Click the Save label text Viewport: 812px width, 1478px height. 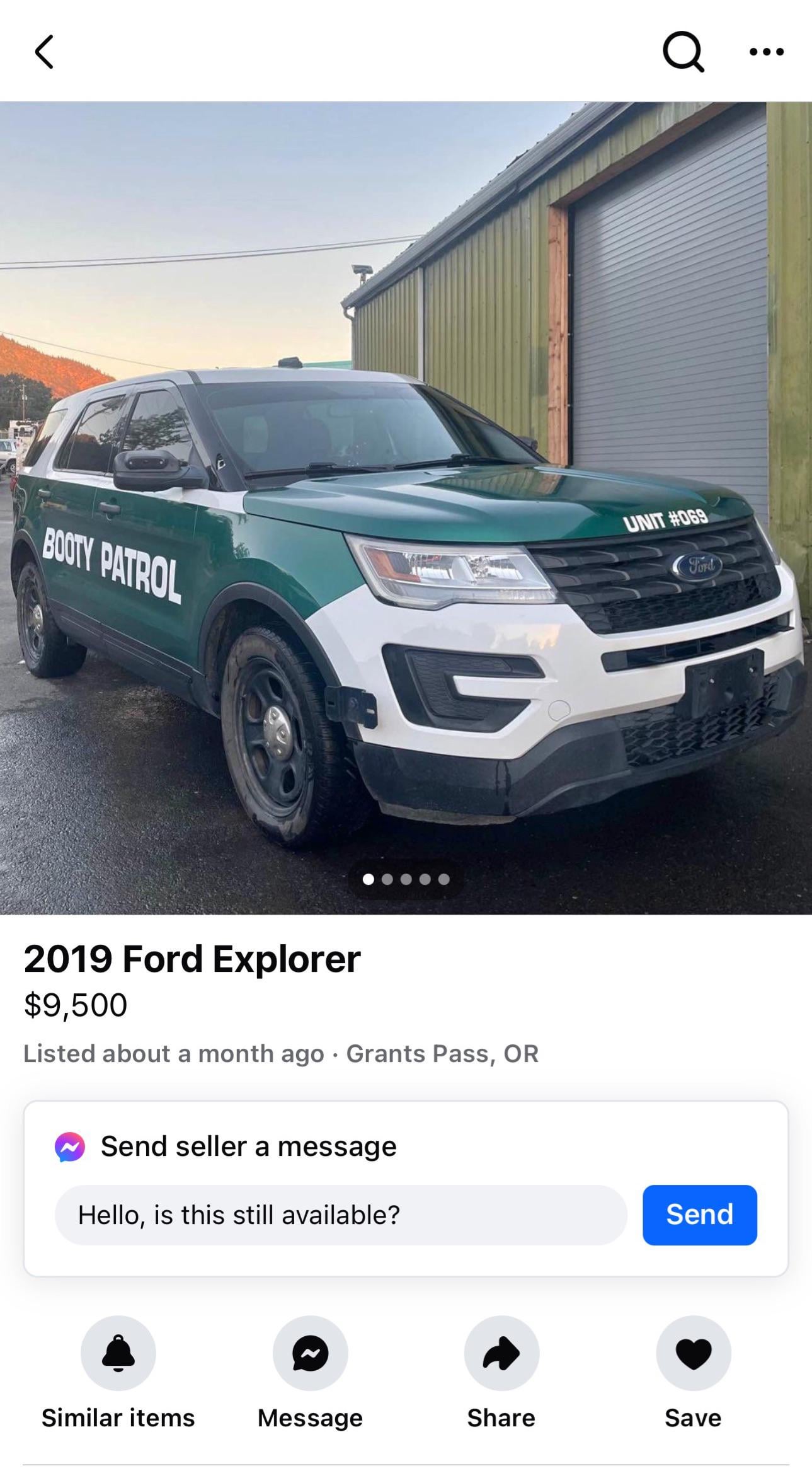point(693,1418)
